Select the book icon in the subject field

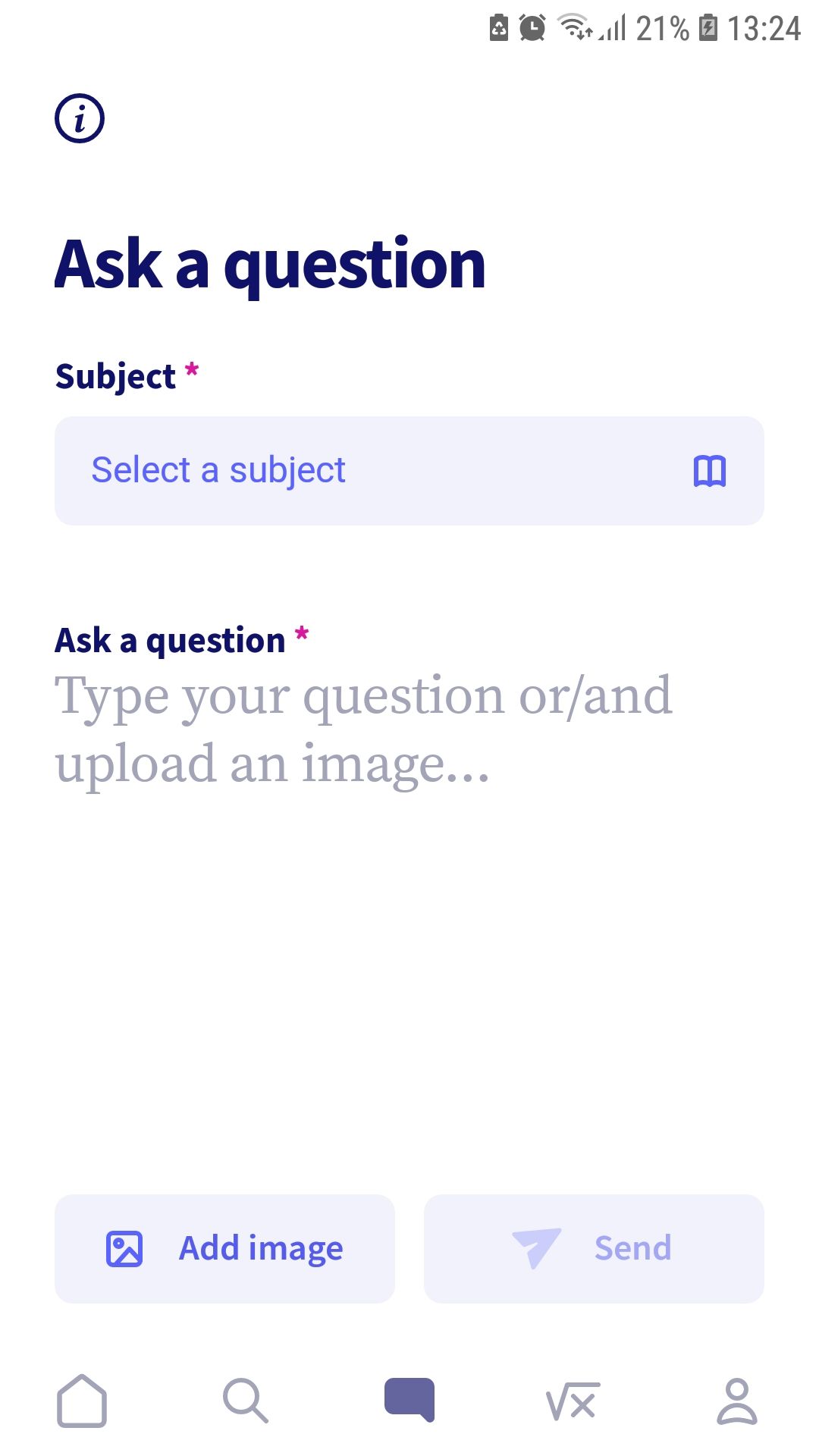(710, 470)
